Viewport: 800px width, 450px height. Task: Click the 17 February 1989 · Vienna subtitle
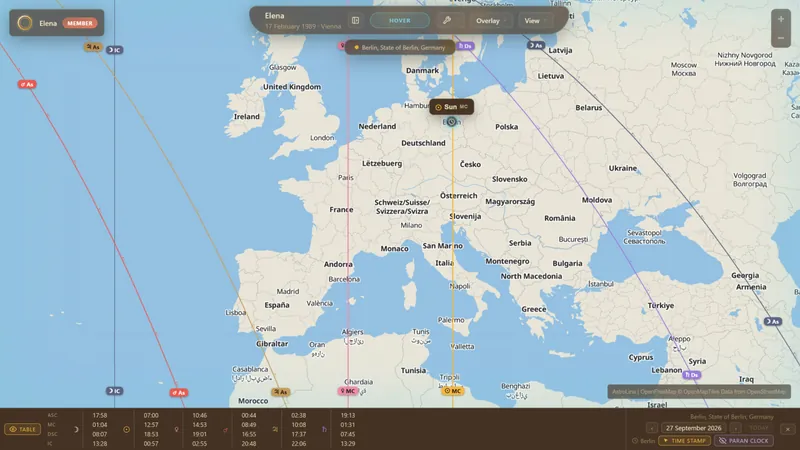coord(303,26)
